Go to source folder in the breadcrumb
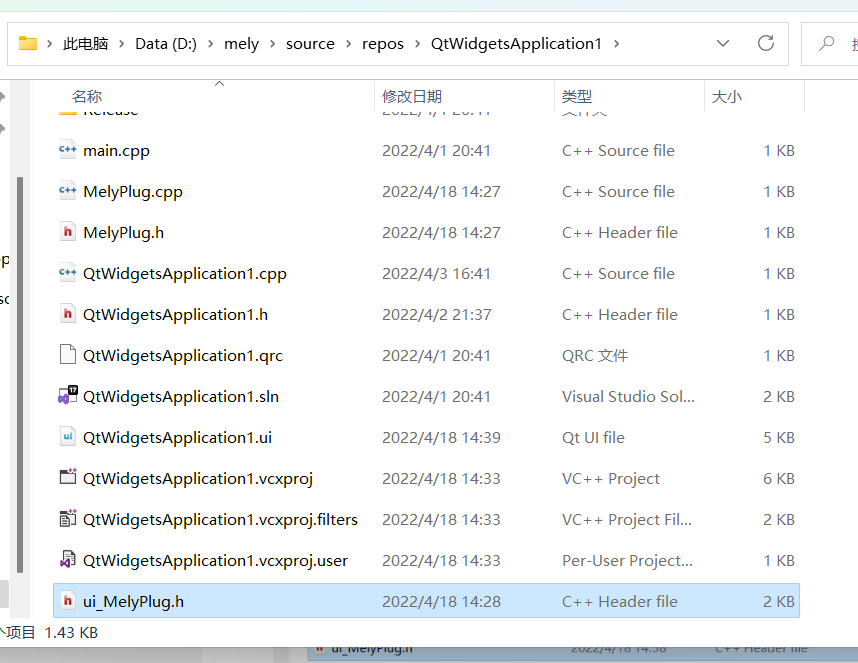The image size is (858, 663). point(310,44)
